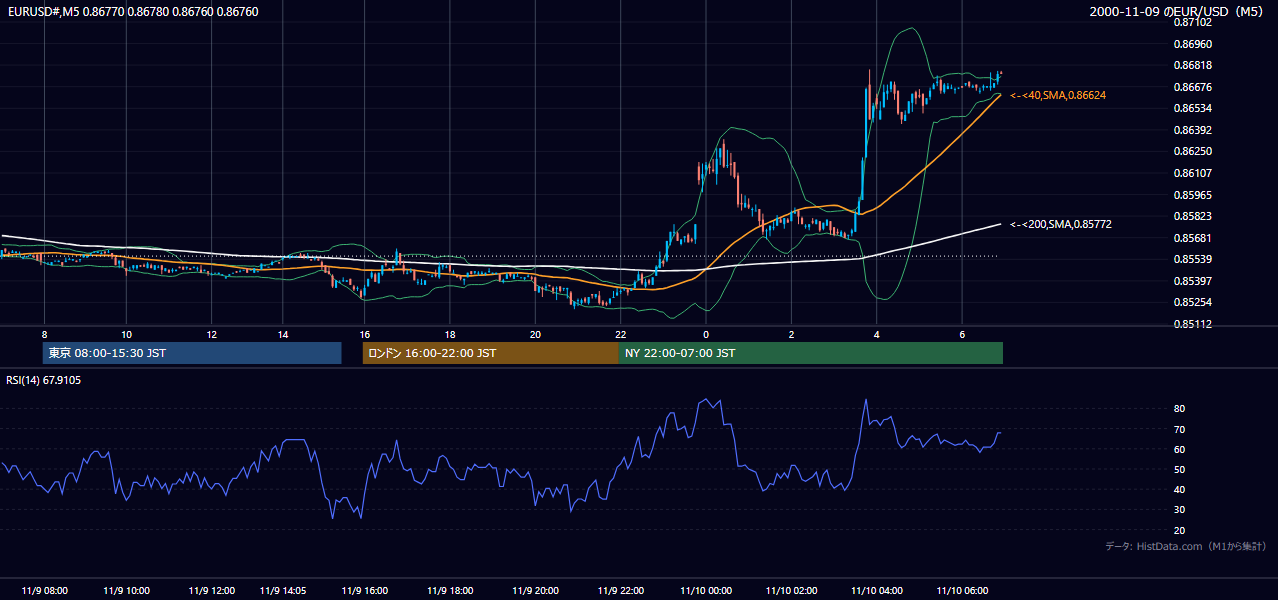
Task: Select the 200 SMA label reading 0.85772
Action: coord(1061,225)
